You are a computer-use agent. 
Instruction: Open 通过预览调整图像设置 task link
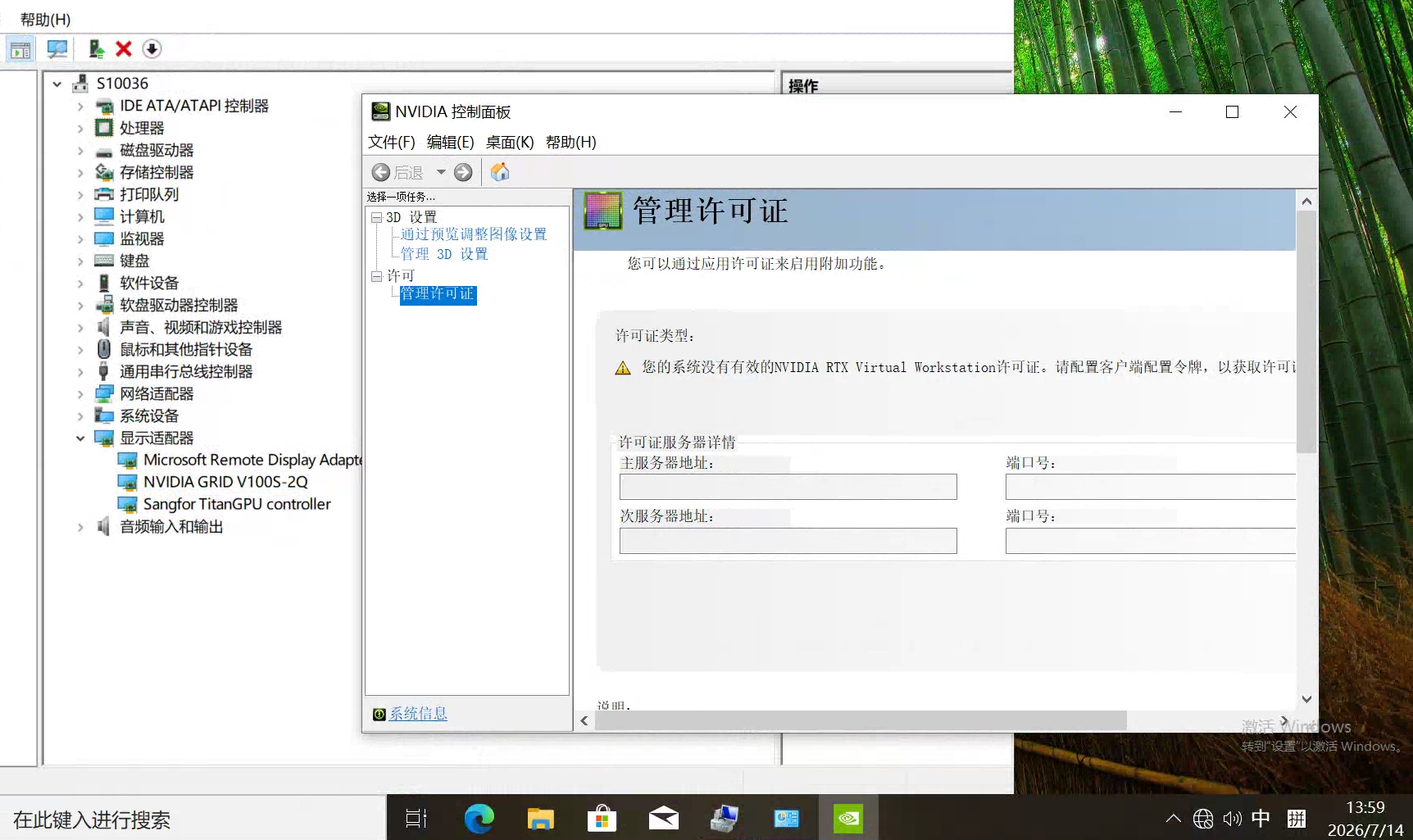[x=473, y=234]
